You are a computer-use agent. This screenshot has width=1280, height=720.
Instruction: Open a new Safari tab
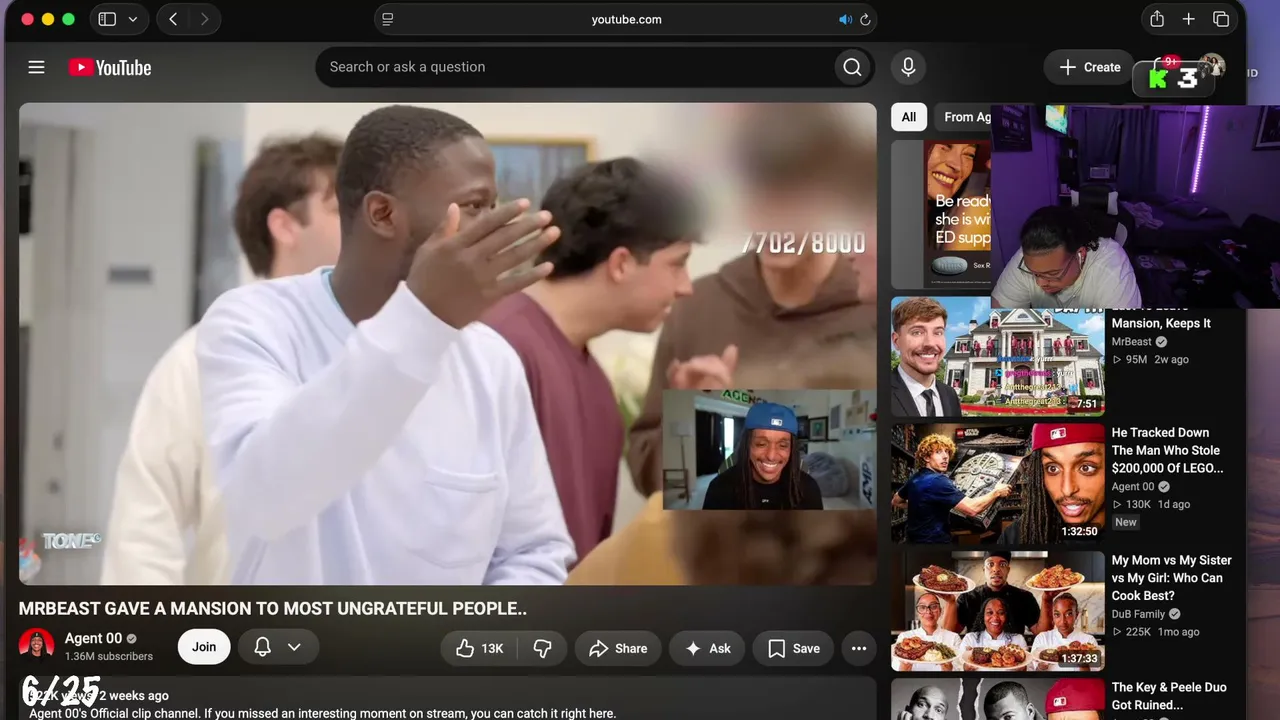[1189, 19]
